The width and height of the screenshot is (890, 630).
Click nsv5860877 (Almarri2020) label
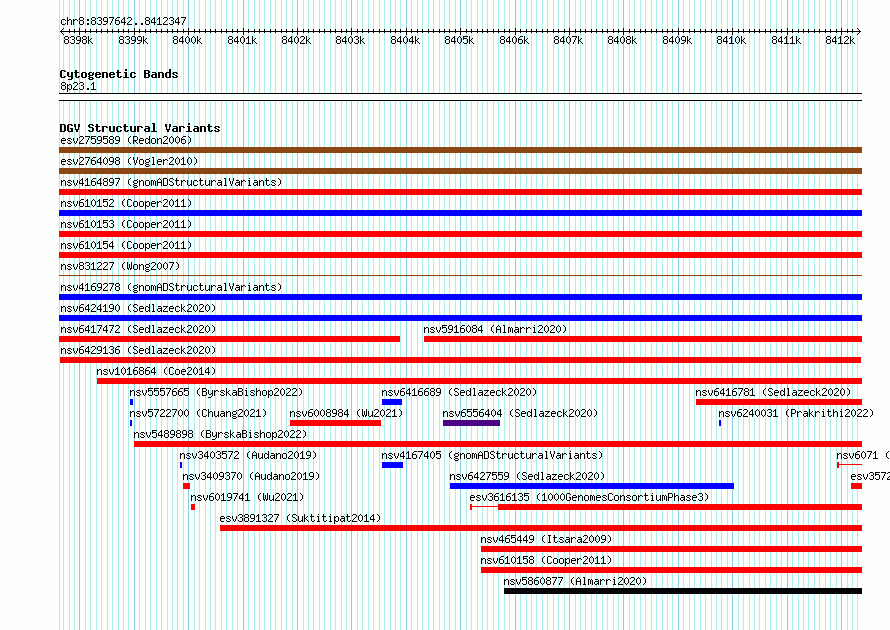click(575, 581)
